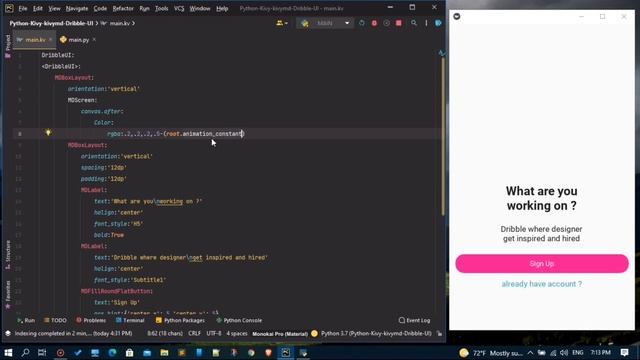Open the Window menu
The width and height of the screenshot is (640, 360).
click(200, 9)
